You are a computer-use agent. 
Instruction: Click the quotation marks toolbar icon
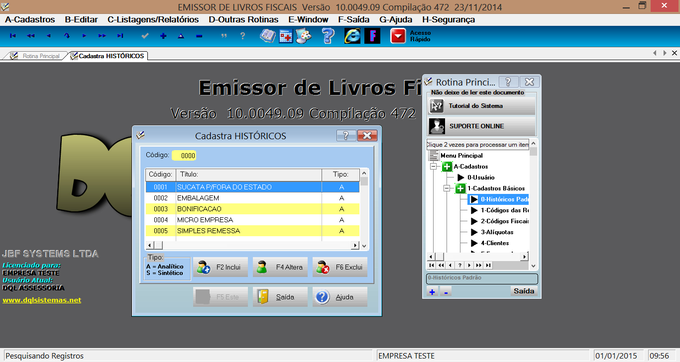tap(224, 36)
